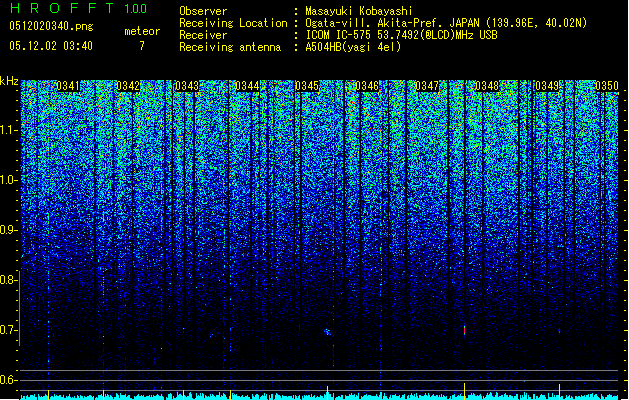Click the 0346 time marker

pos(367,86)
